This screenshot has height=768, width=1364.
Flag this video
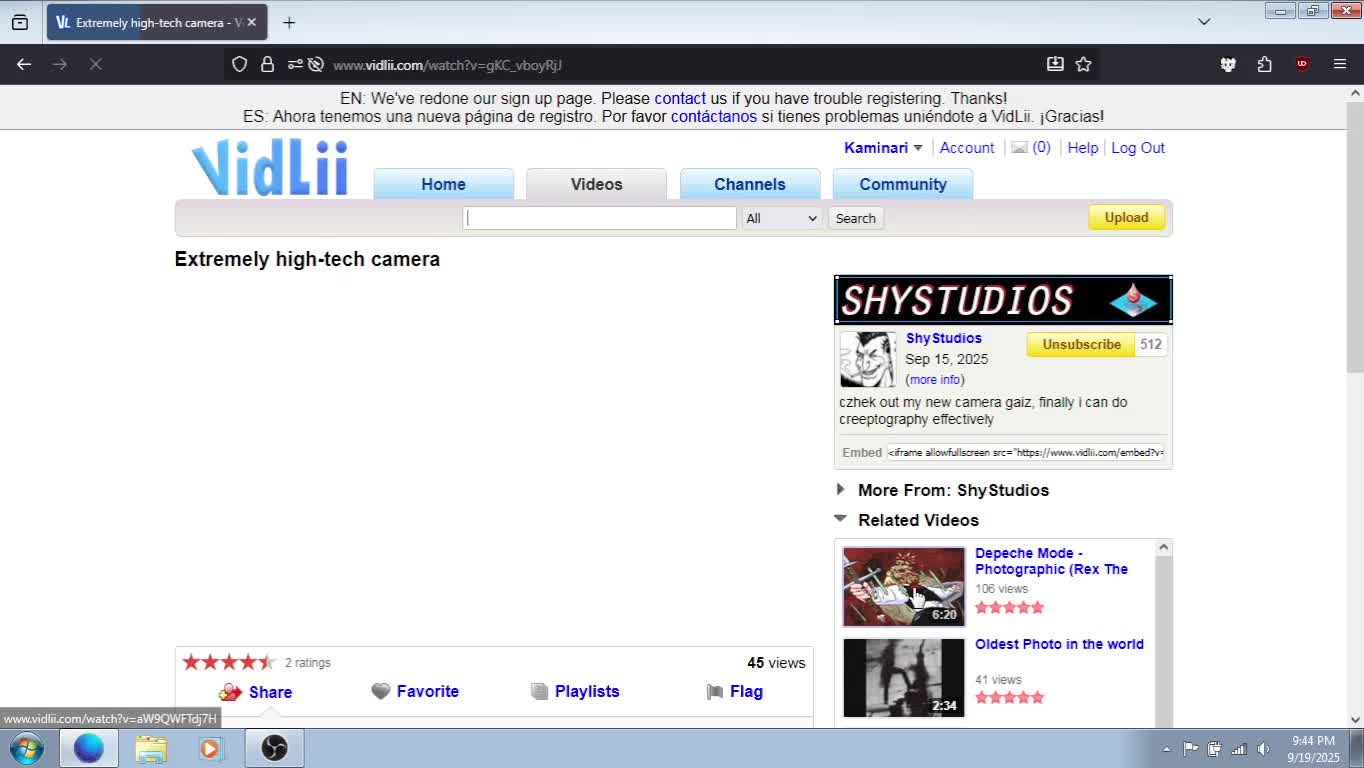[734, 691]
